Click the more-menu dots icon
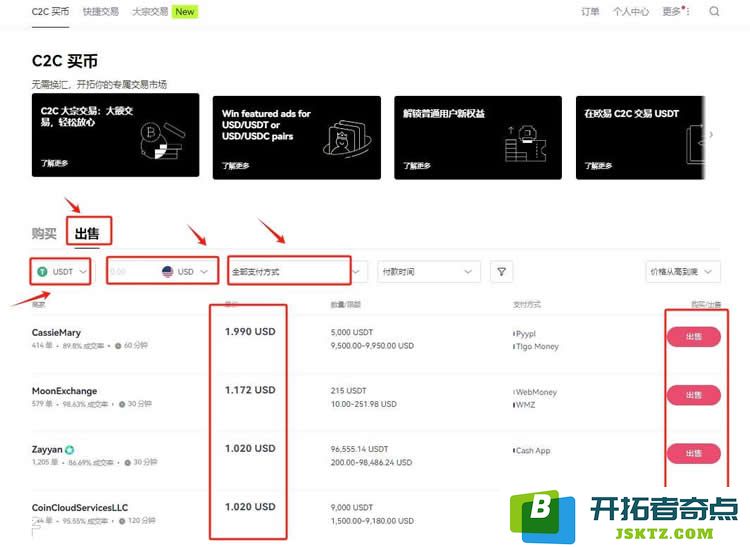The image size is (750, 547). tap(688, 11)
